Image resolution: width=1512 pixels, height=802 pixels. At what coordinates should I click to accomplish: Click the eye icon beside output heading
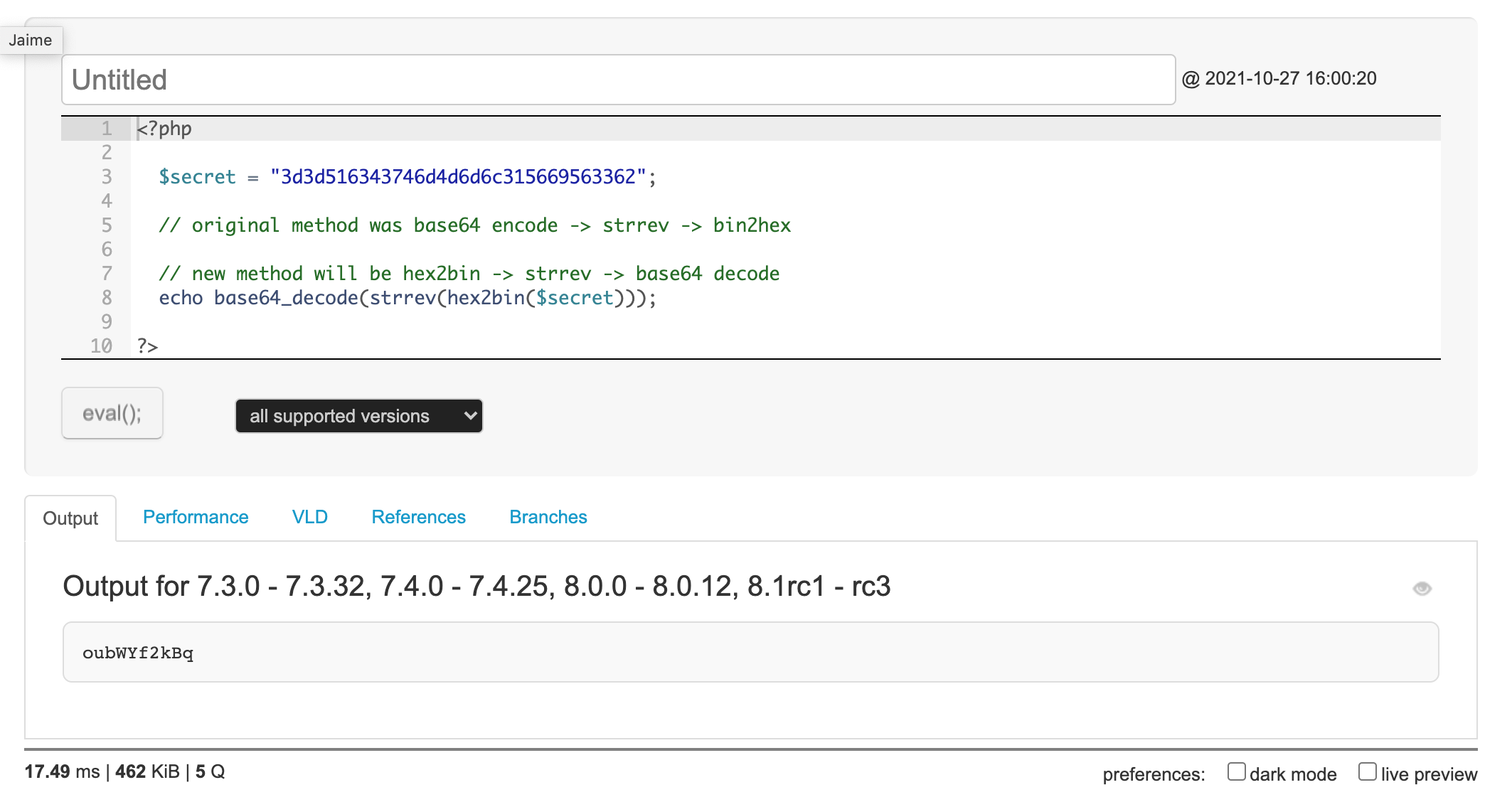point(1422,588)
